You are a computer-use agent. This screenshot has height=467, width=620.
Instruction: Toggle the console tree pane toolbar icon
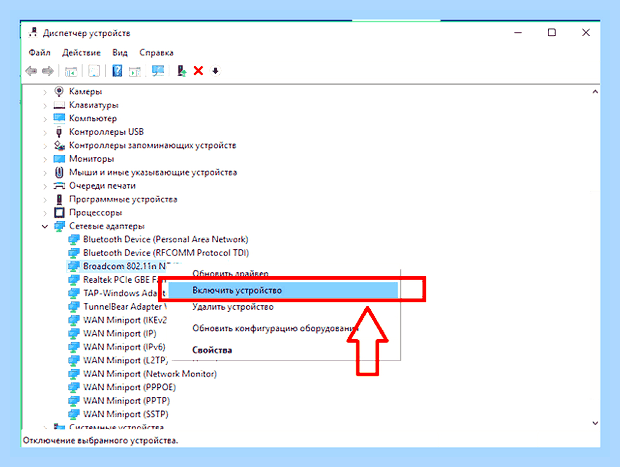71,72
